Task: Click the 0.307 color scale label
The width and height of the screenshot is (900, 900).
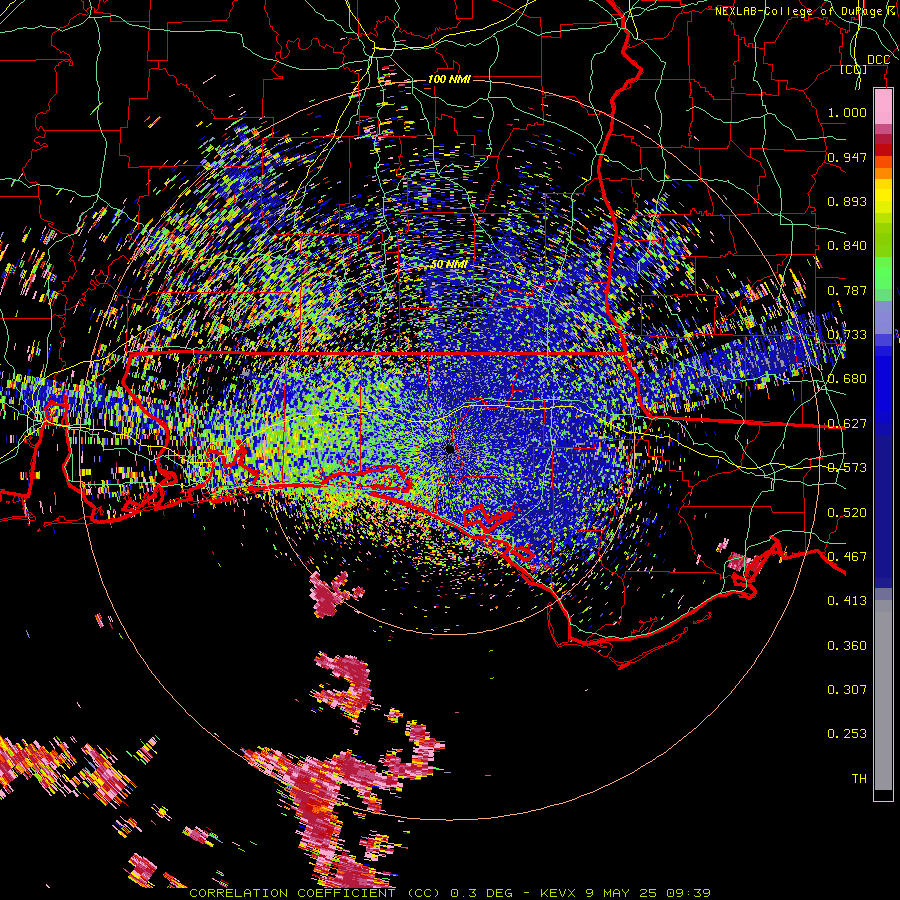Action: [x=847, y=690]
